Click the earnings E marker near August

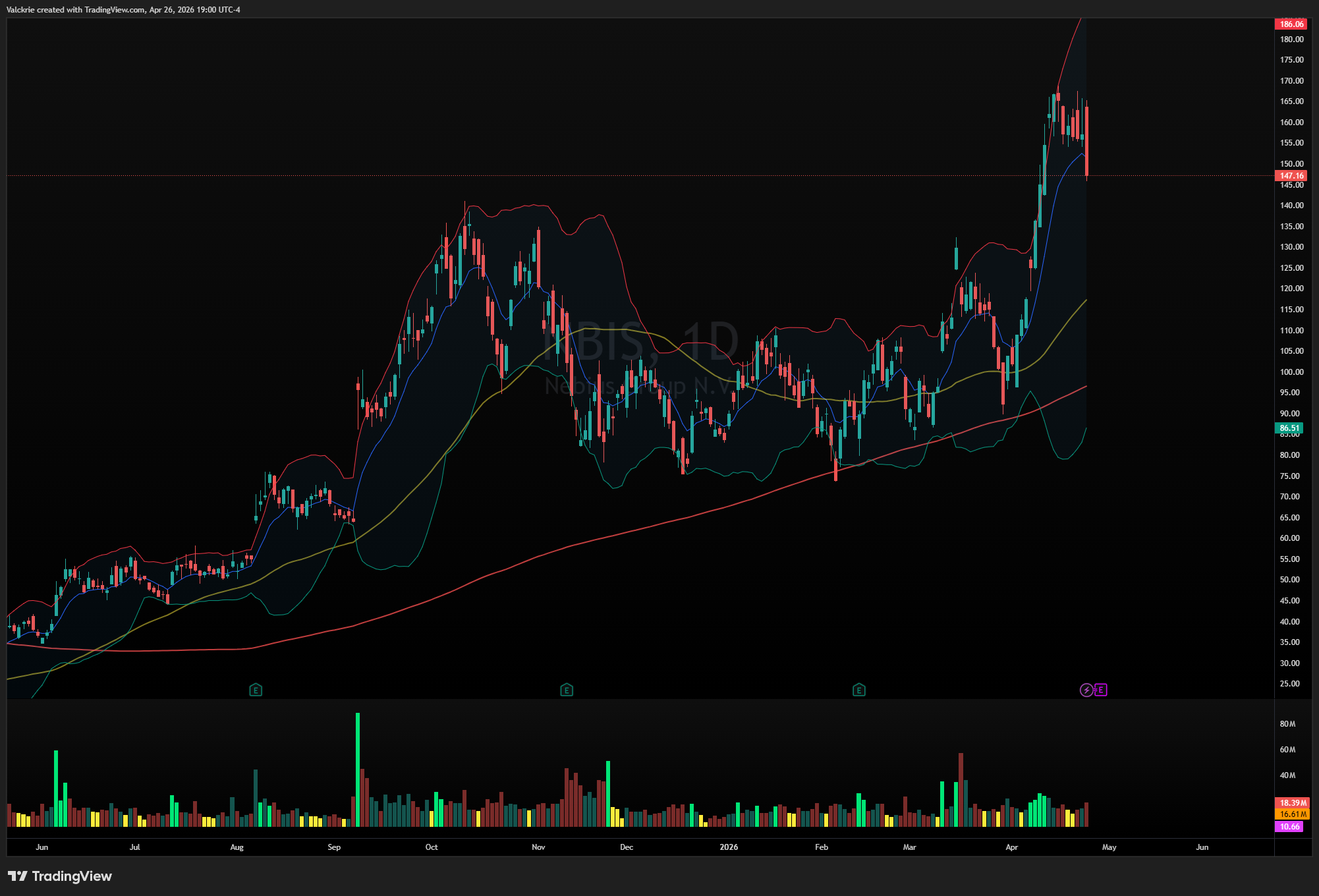click(x=256, y=690)
